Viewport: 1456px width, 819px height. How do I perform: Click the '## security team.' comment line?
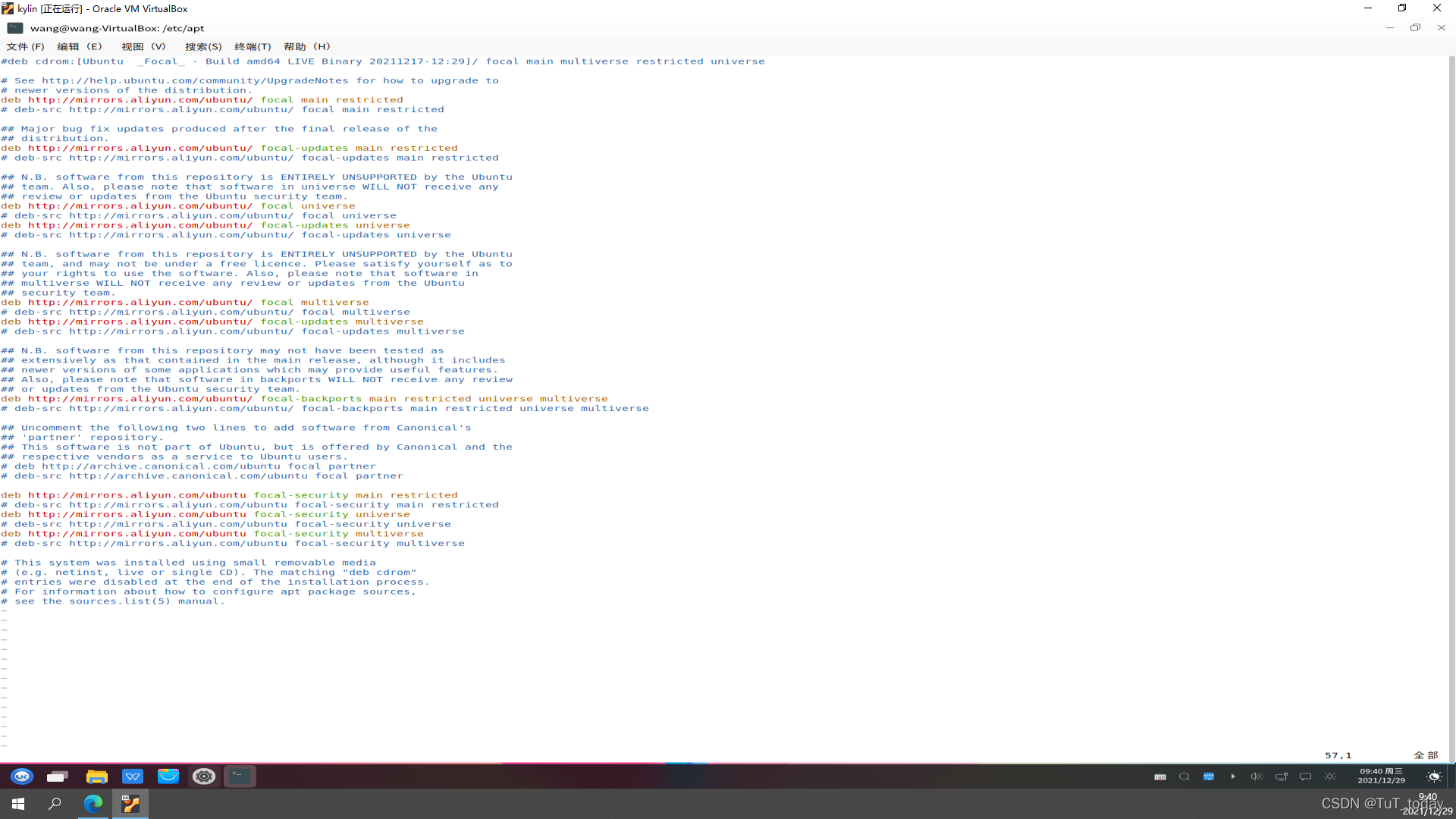pyautogui.click(x=58, y=293)
